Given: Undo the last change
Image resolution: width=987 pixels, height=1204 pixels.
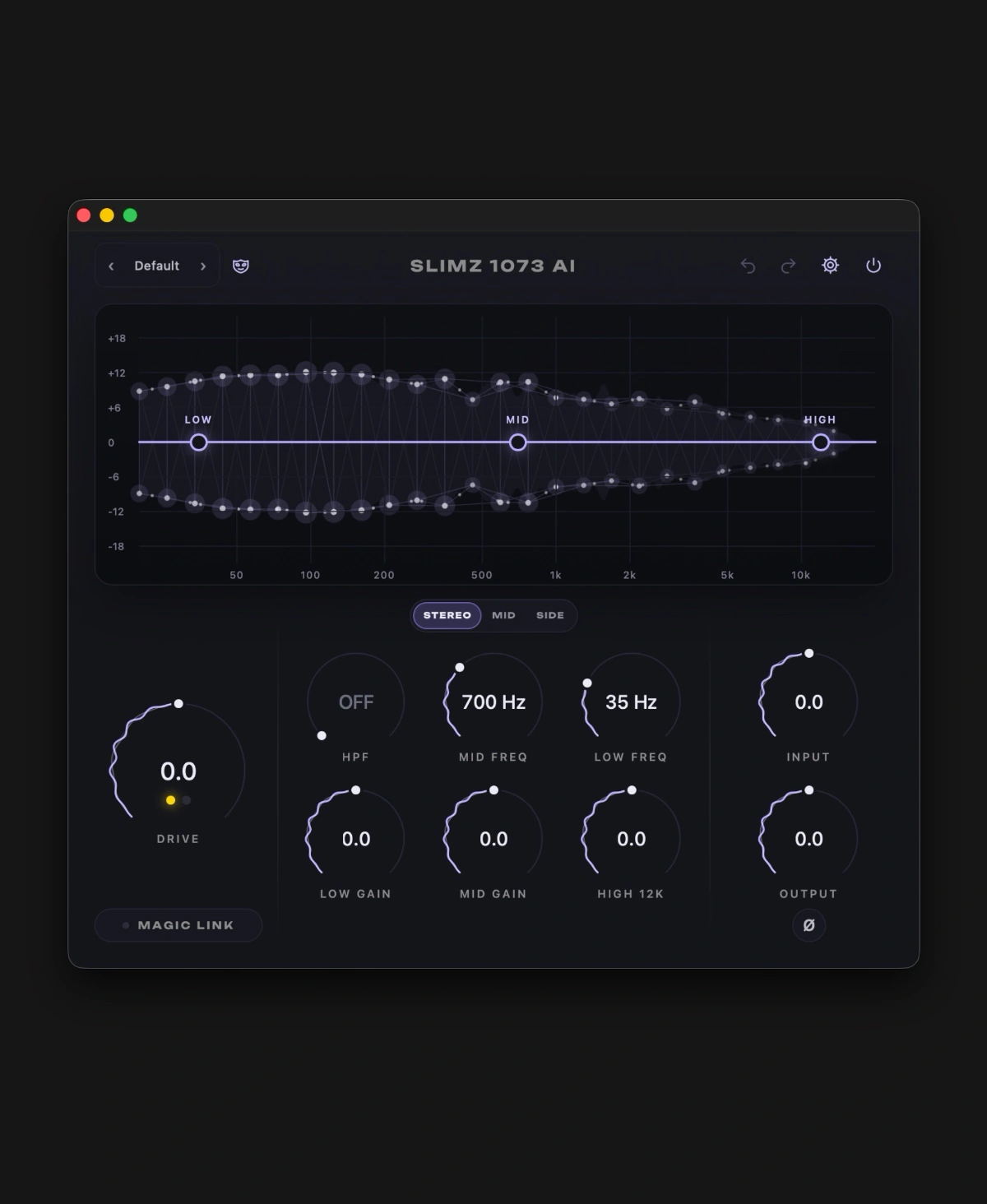Looking at the screenshot, I should [748, 266].
